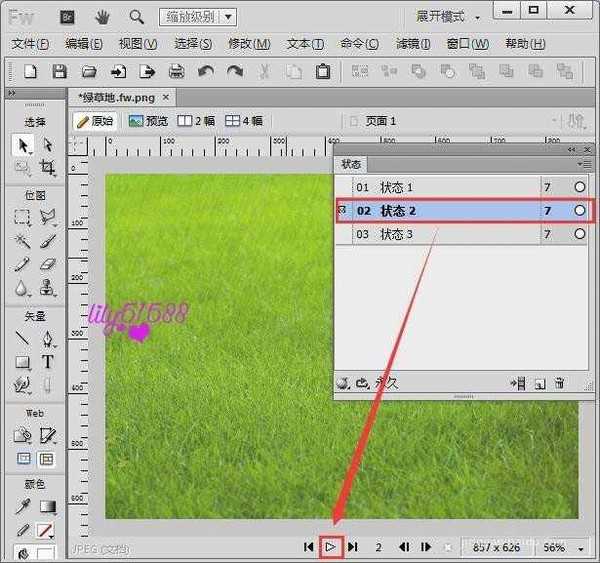Delete state using trash icon
The width and height of the screenshot is (600, 563).
point(560,382)
